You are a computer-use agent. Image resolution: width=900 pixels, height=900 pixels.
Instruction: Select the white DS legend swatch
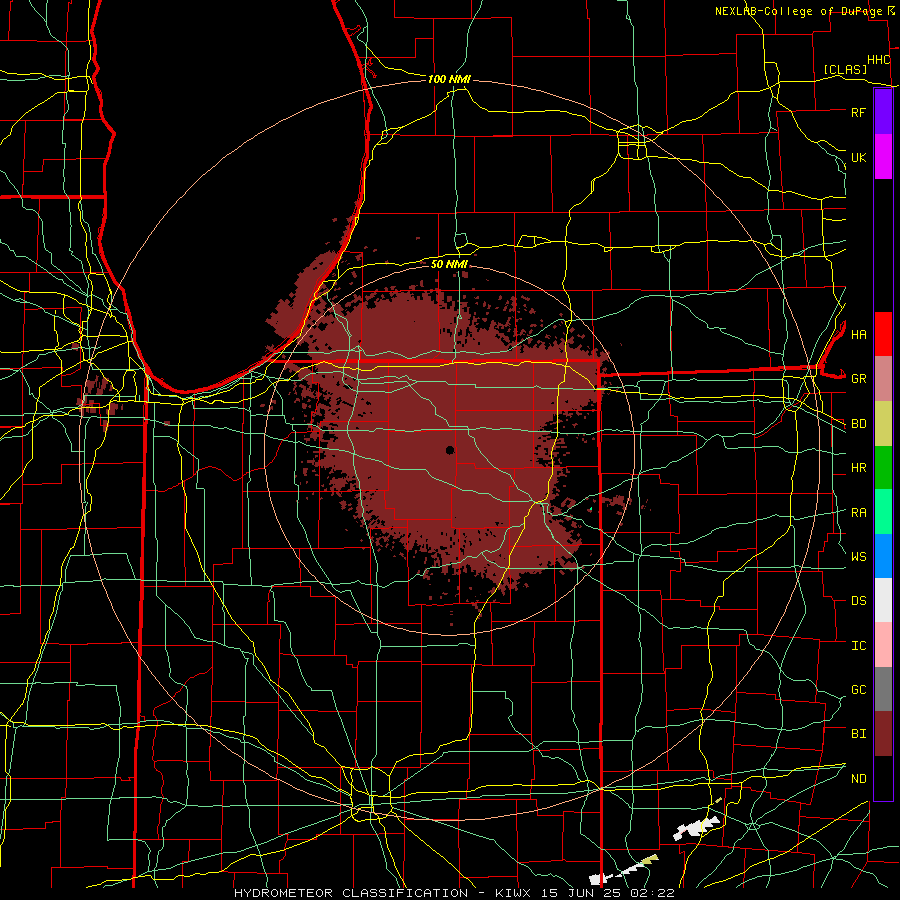click(883, 600)
